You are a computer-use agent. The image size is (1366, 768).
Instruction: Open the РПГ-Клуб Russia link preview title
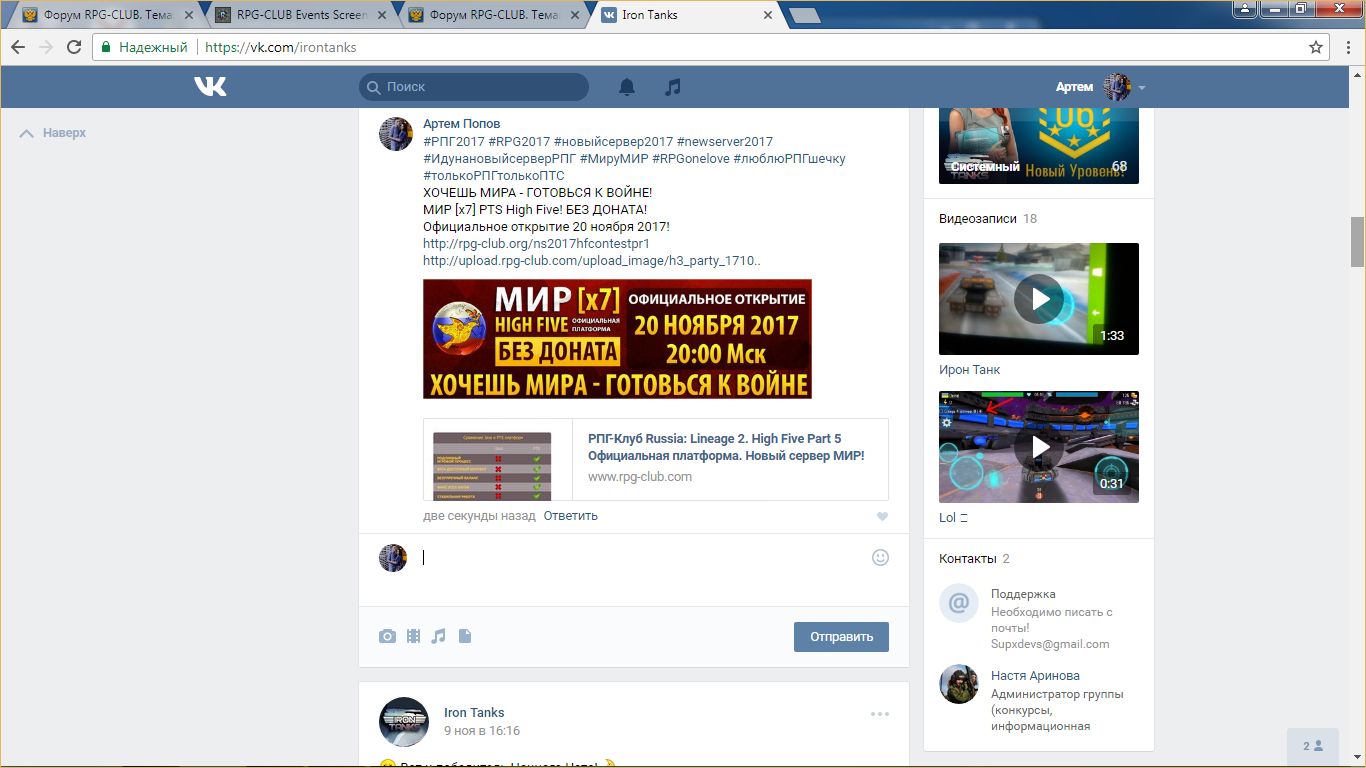726,447
